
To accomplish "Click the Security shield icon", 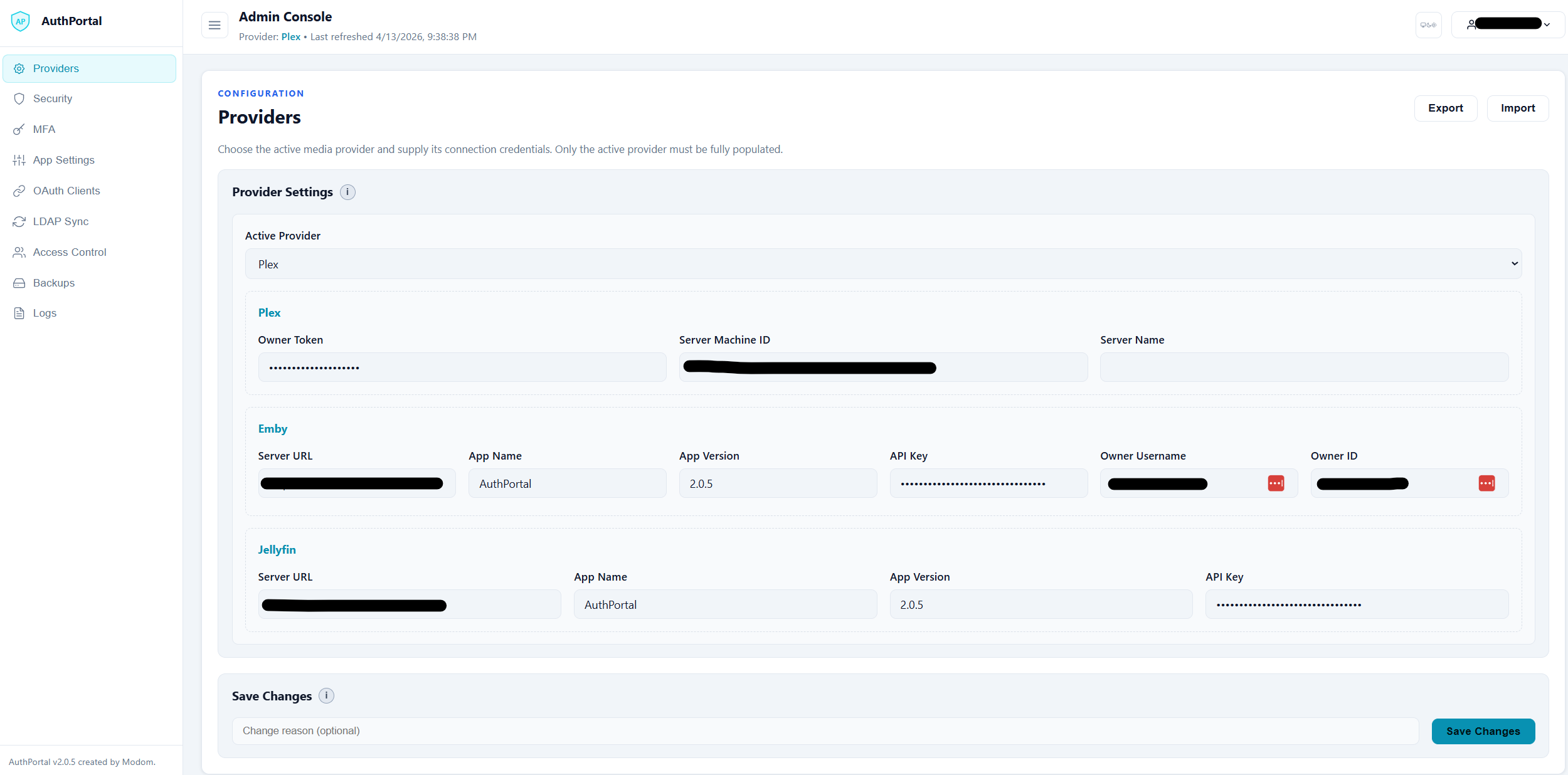I will point(19,99).
